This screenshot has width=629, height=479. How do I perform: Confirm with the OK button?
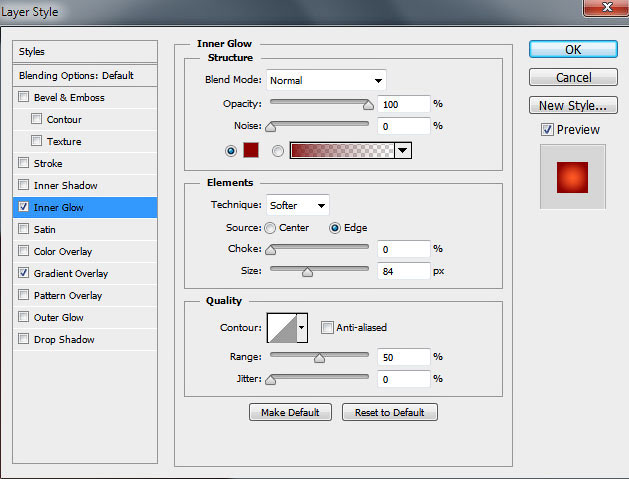point(573,49)
